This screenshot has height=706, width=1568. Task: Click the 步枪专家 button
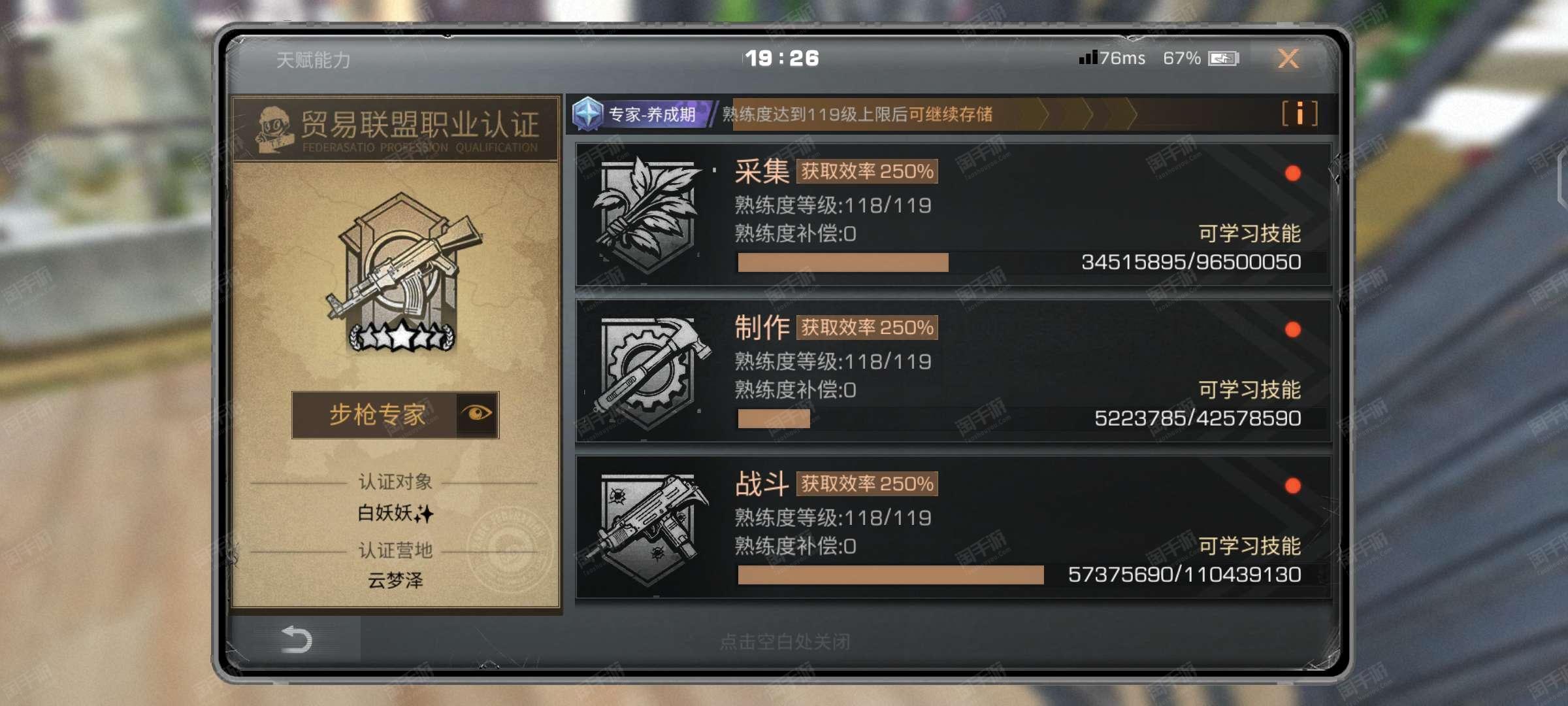377,414
